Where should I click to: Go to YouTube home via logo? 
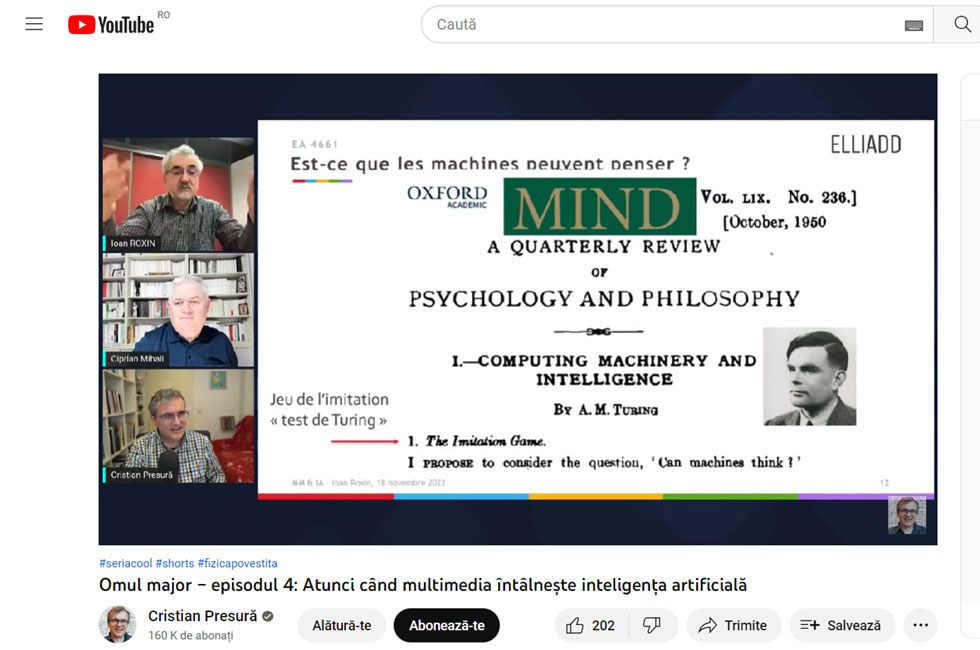click(x=111, y=24)
